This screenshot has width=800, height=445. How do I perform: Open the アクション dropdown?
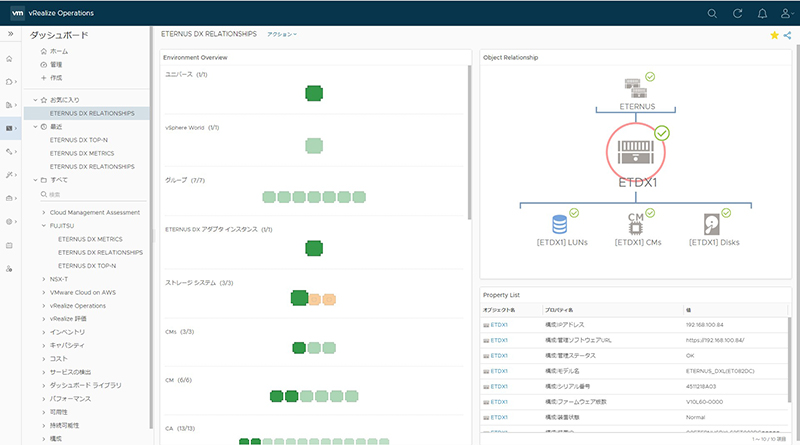point(282,34)
